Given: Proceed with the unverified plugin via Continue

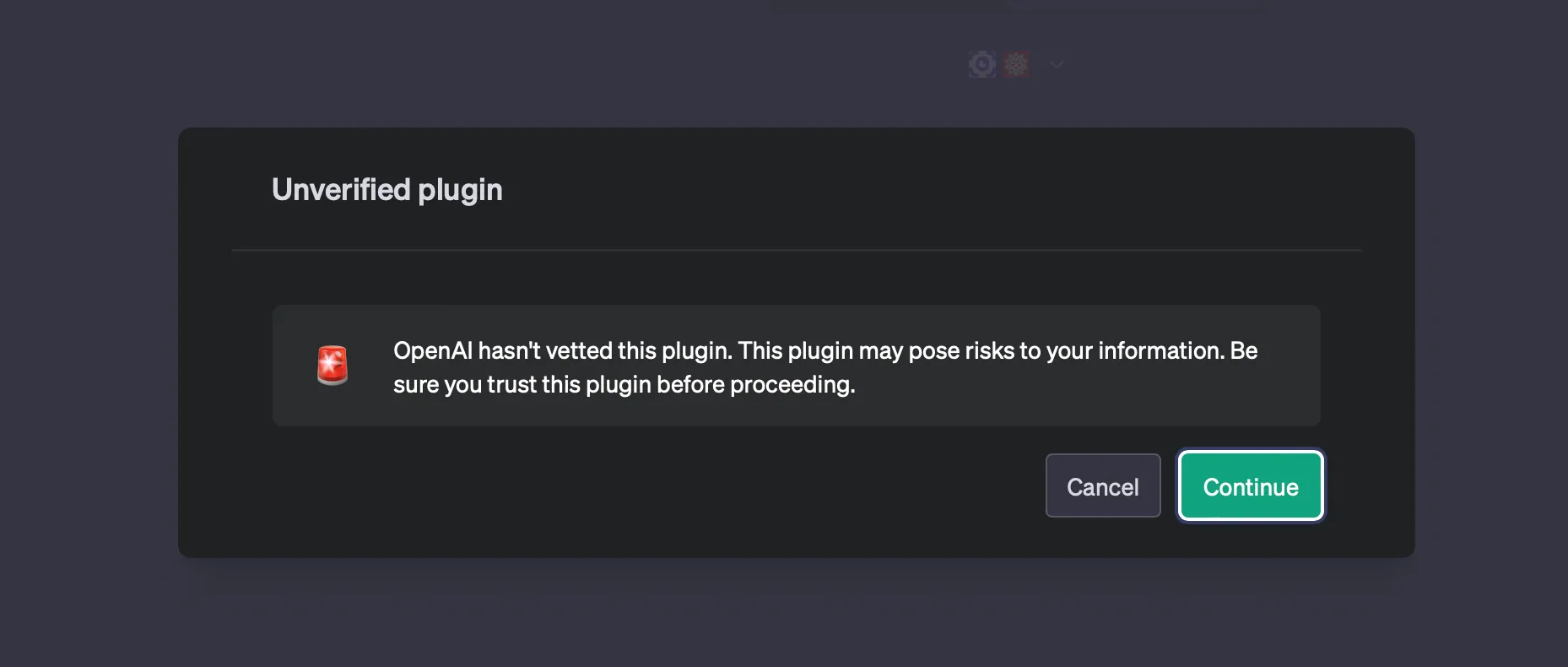Looking at the screenshot, I should (x=1250, y=486).
